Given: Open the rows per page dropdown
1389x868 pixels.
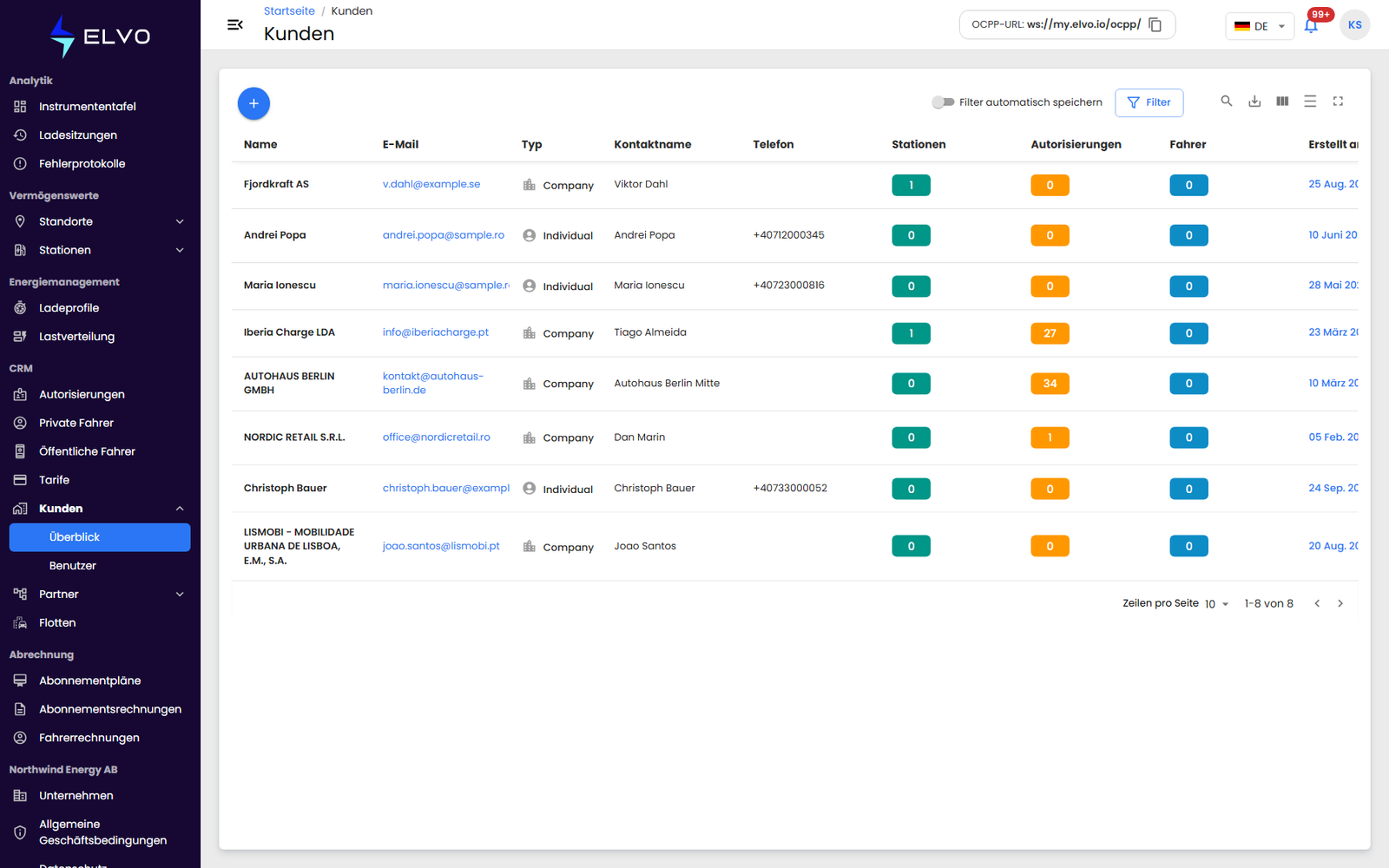Looking at the screenshot, I should [1216, 604].
